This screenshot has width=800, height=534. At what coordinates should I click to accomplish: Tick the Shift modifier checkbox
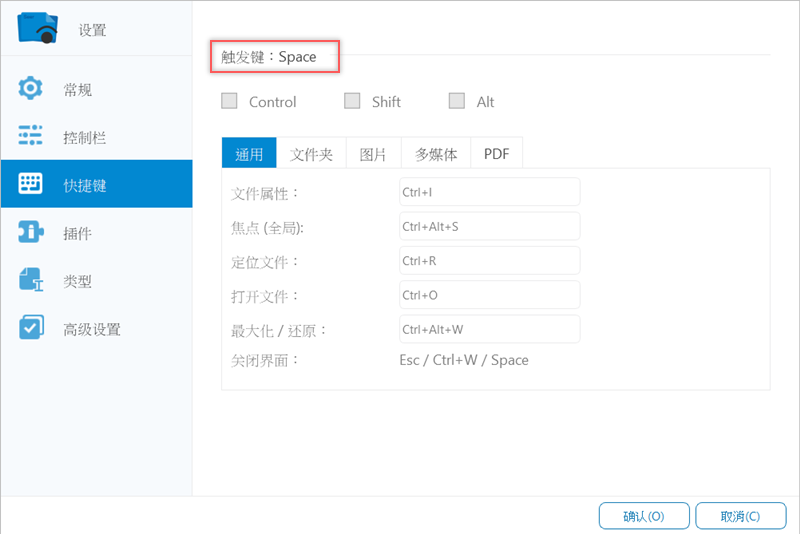click(352, 101)
